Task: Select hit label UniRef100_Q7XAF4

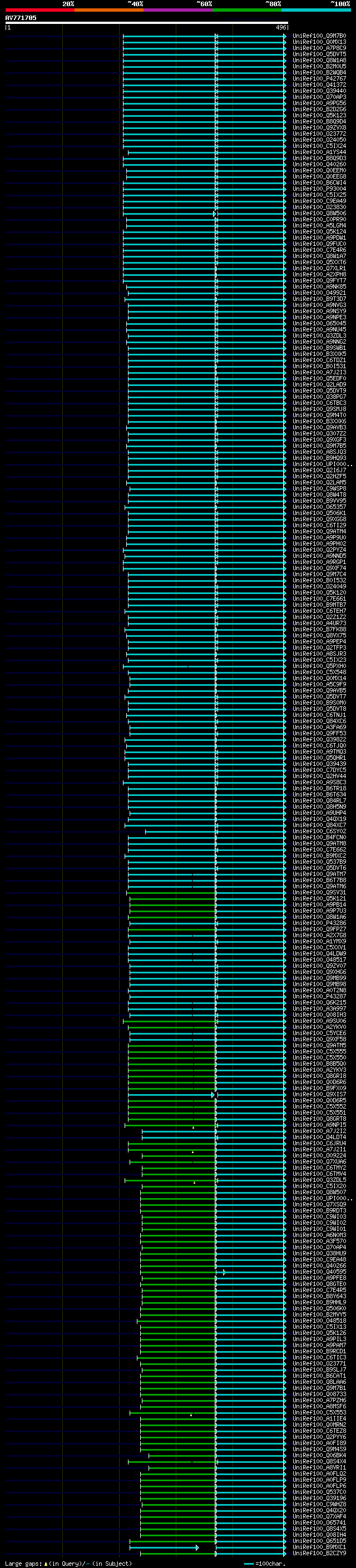Action: tap(319, 1517)
